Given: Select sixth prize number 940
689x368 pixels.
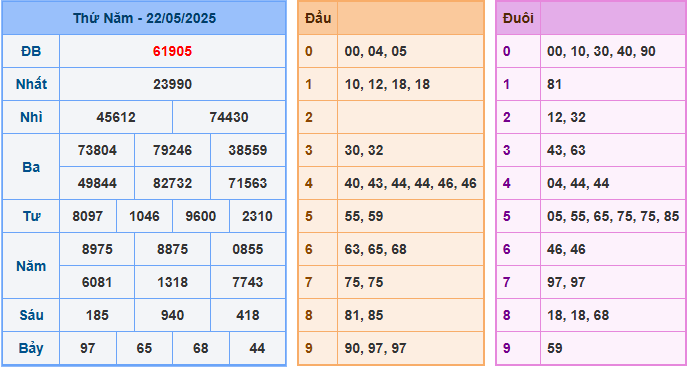Looking at the screenshot, I should (172, 315).
